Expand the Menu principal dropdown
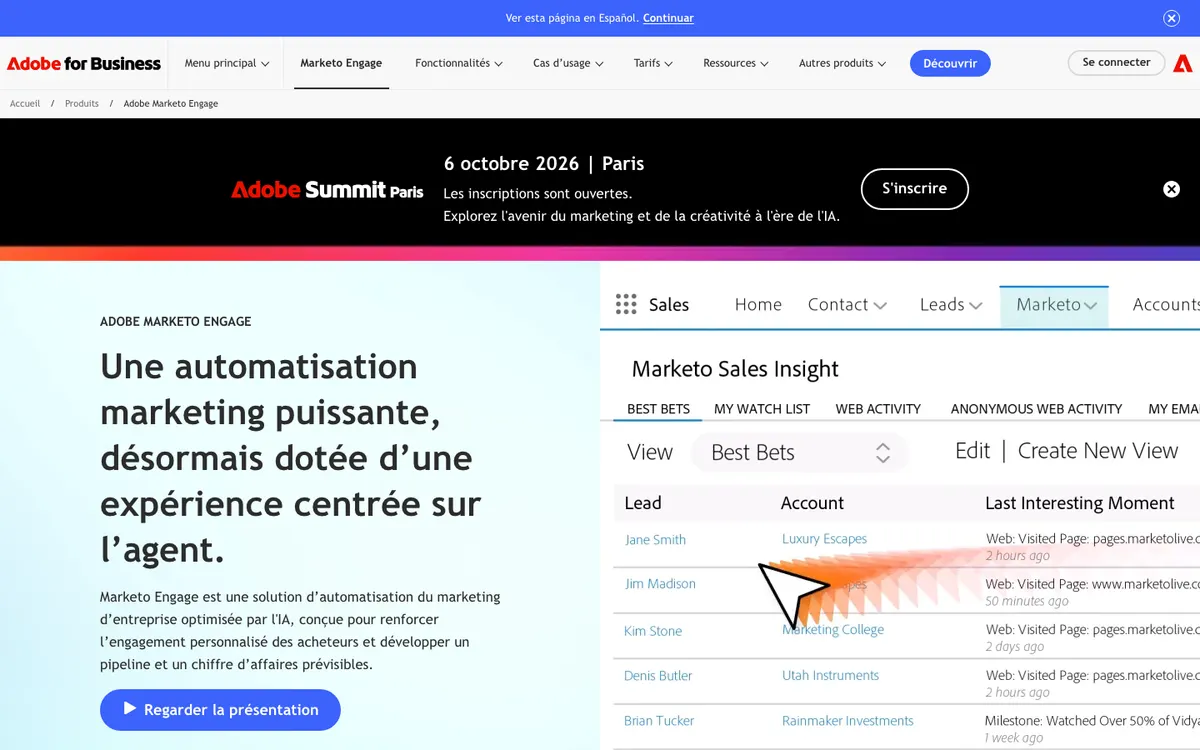 [227, 63]
